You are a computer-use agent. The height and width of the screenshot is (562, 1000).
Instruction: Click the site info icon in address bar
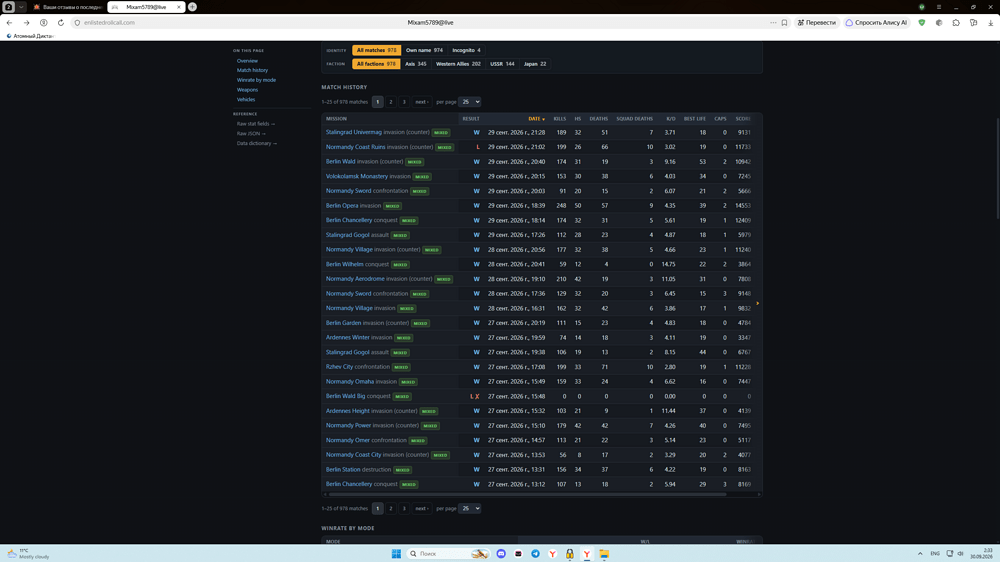tap(77, 22)
